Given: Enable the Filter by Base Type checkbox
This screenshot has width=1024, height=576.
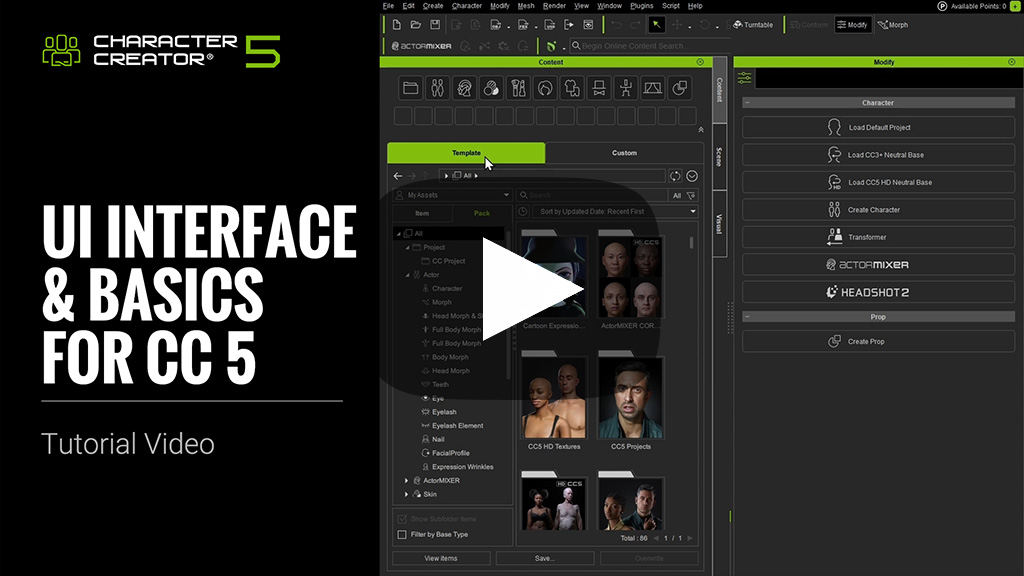Looking at the screenshot, I should [402, 534].
